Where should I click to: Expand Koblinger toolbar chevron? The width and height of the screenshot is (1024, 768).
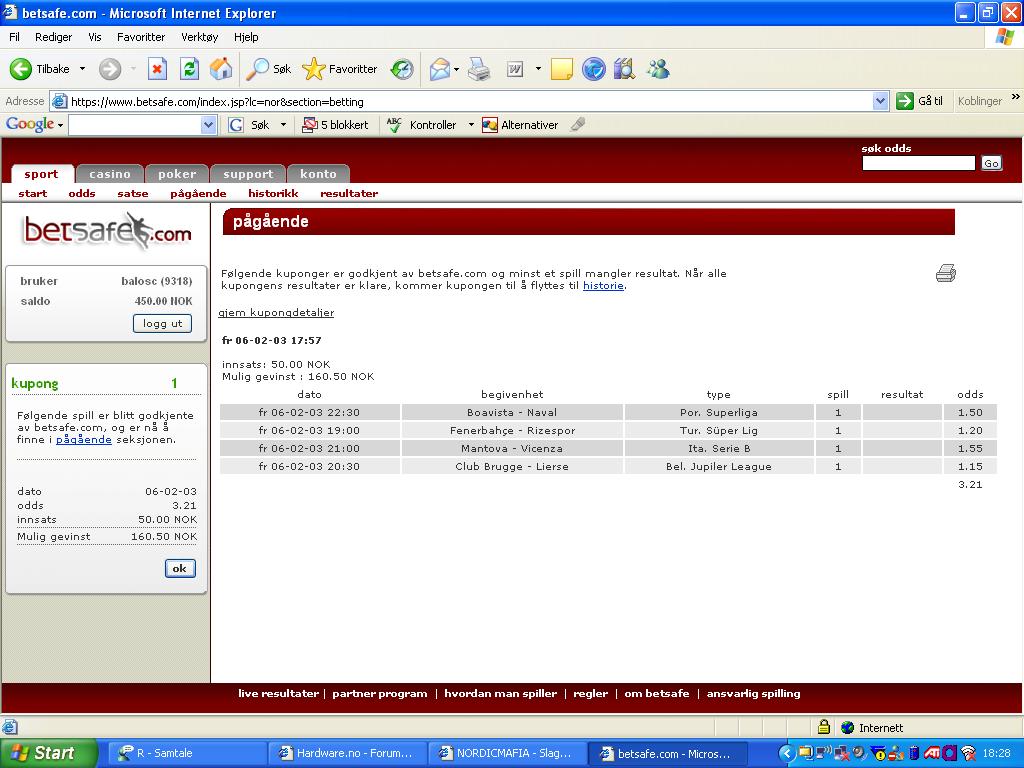[x=1016, y=97]
